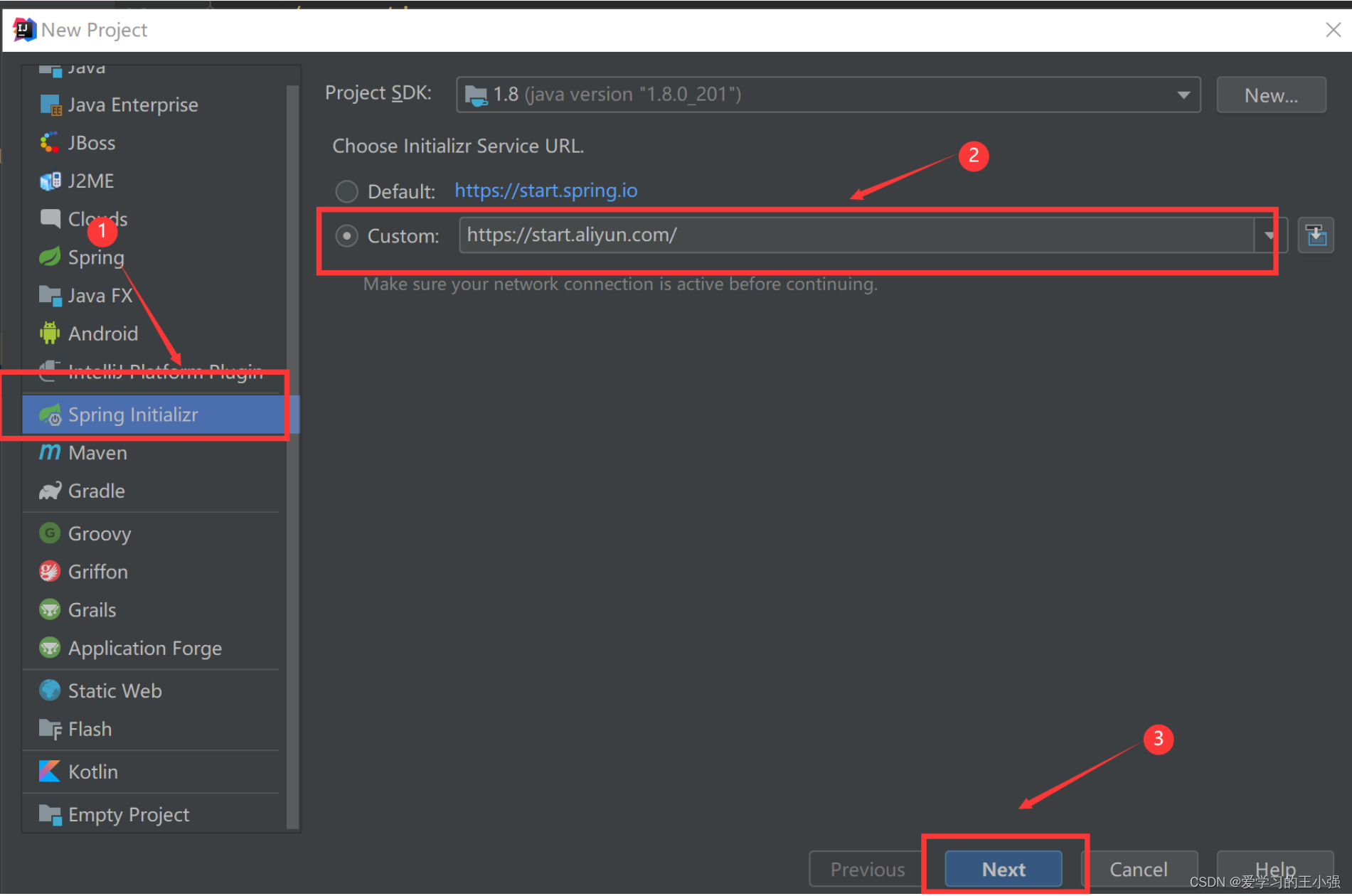1352x896 pixels.
Task: Pick Maven from project types
Action: [x=97, y=453]
